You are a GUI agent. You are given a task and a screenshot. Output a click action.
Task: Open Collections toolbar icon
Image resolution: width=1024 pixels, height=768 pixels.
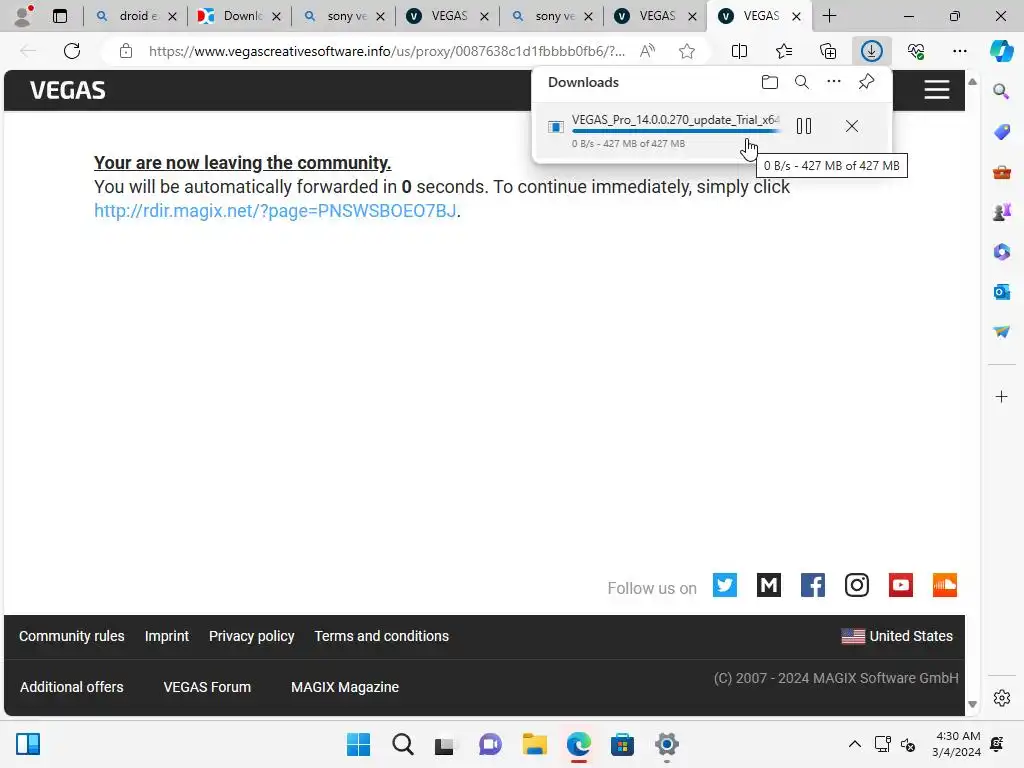828,51
